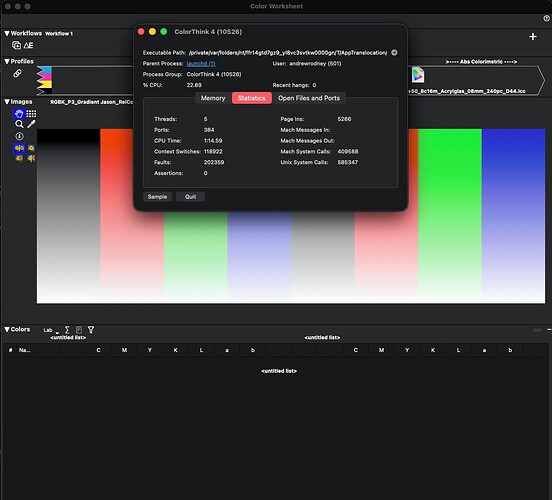Screen dimensions: 552x500
Task: Select the Workflow 1 tab
Action: [x=59, y=34]
